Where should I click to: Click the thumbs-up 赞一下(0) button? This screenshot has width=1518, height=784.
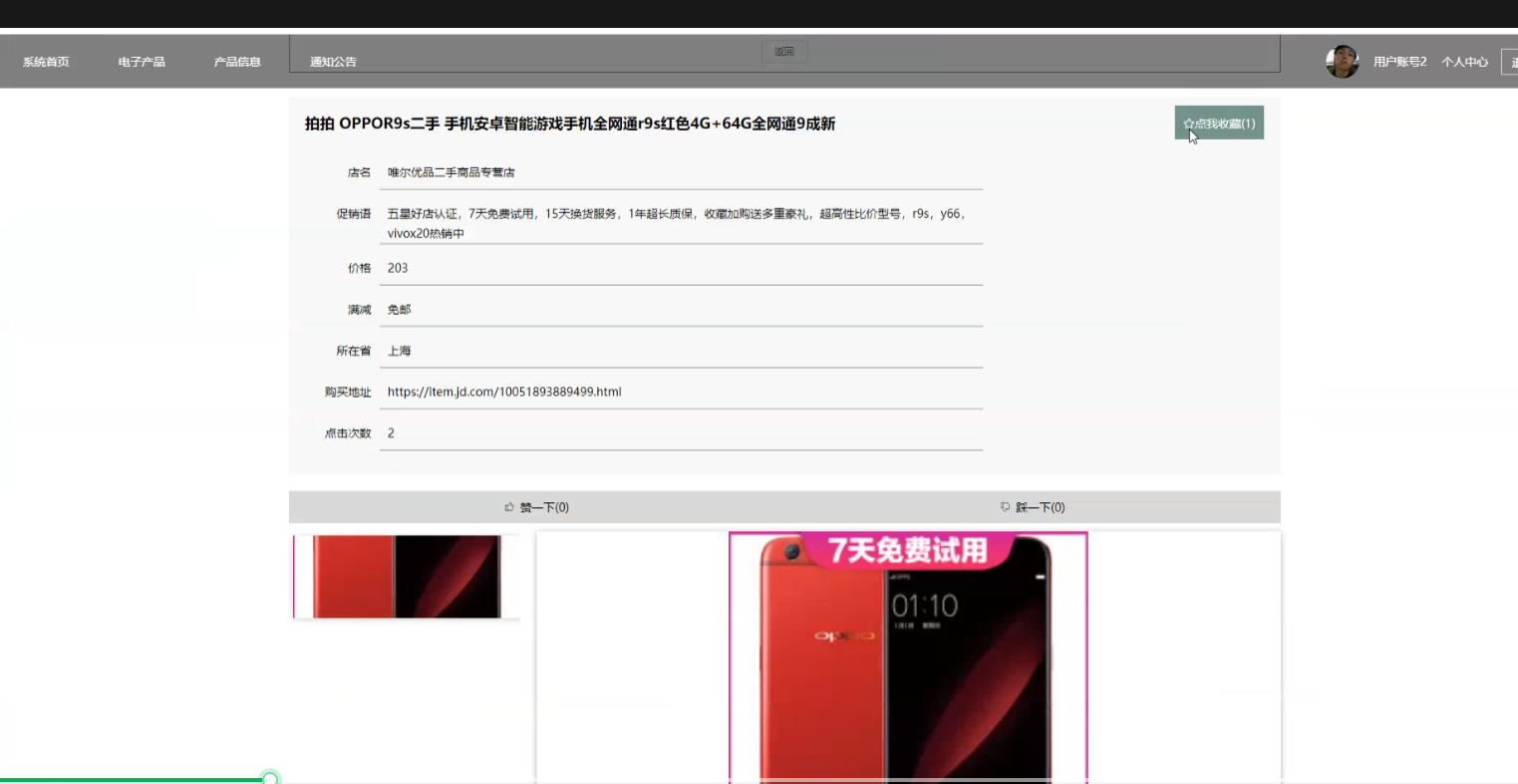[537, 507]
